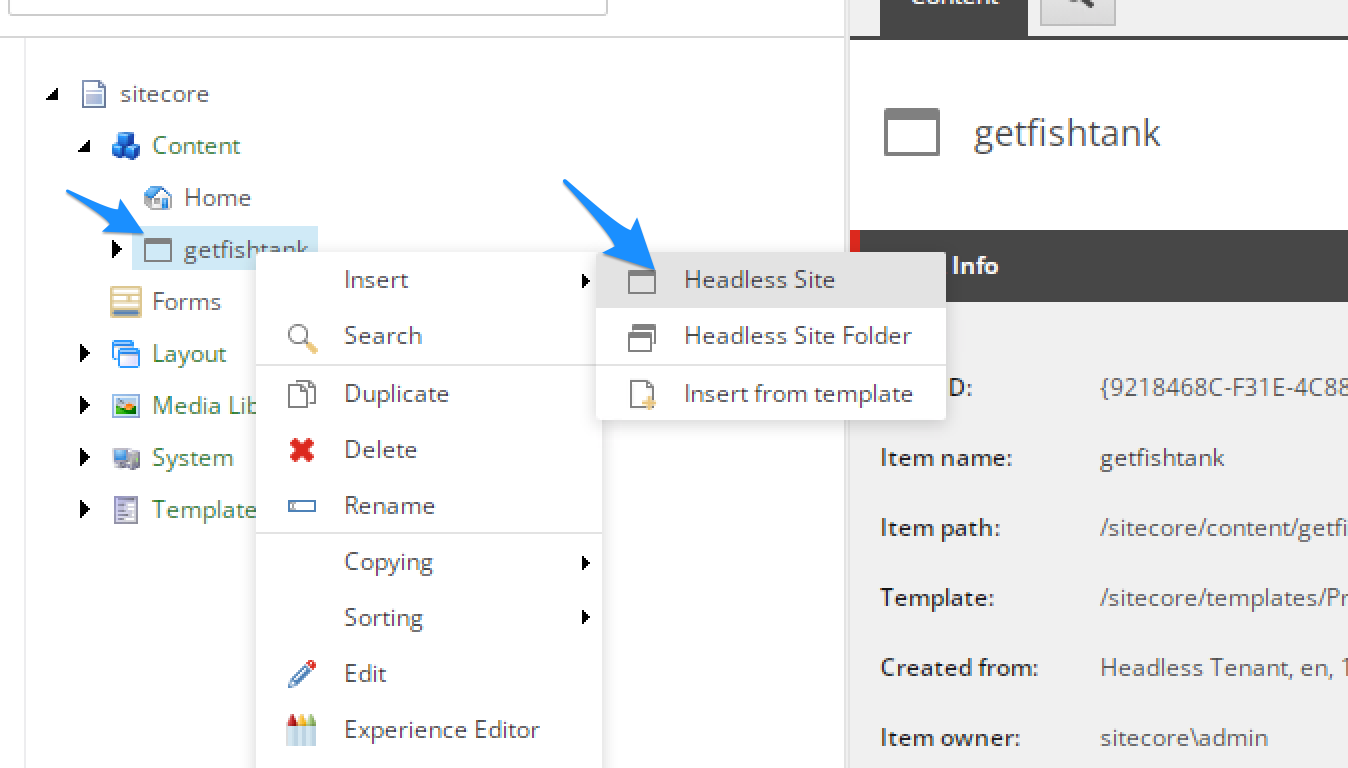Click the Search magnifier icon in context menu
Screen dimensions: 1348x768
pyautogui.click(x=302, y=338)
